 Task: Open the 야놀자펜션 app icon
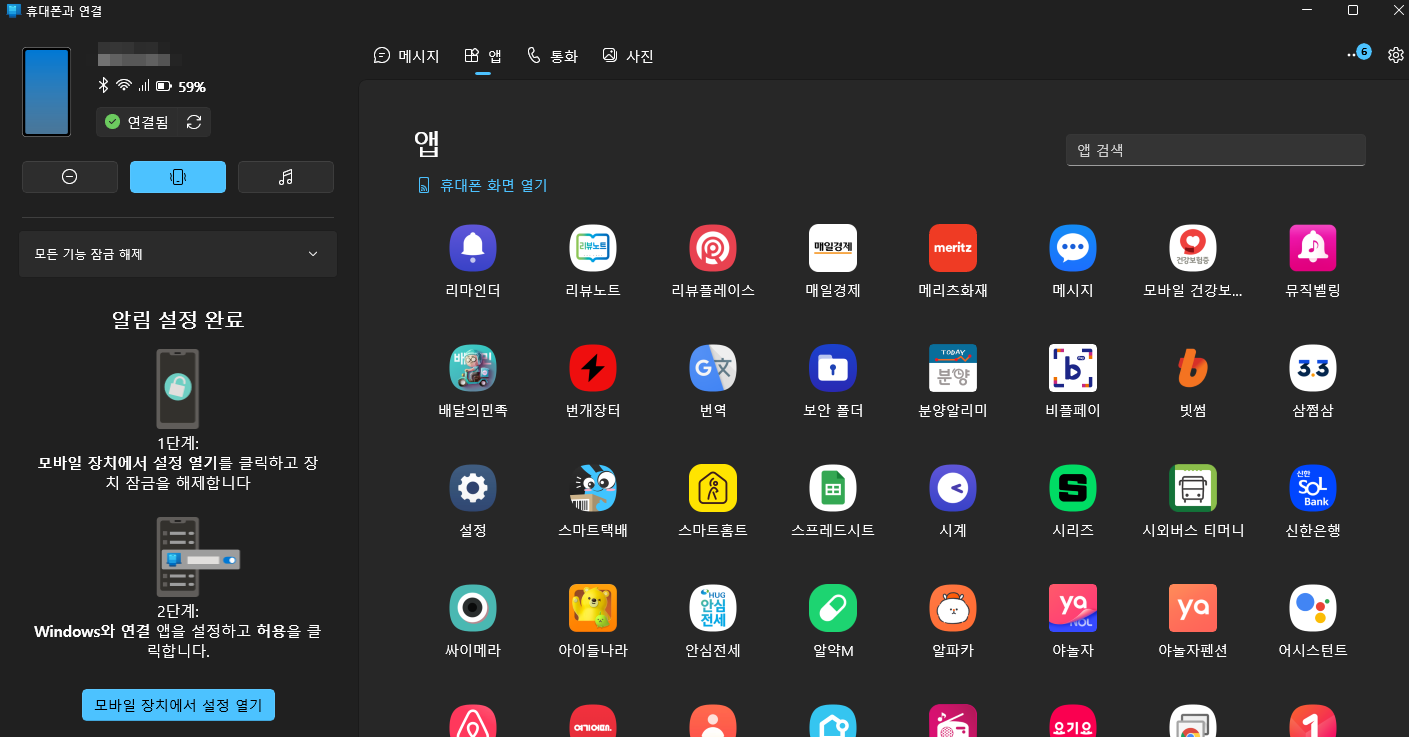(1193, 608)
